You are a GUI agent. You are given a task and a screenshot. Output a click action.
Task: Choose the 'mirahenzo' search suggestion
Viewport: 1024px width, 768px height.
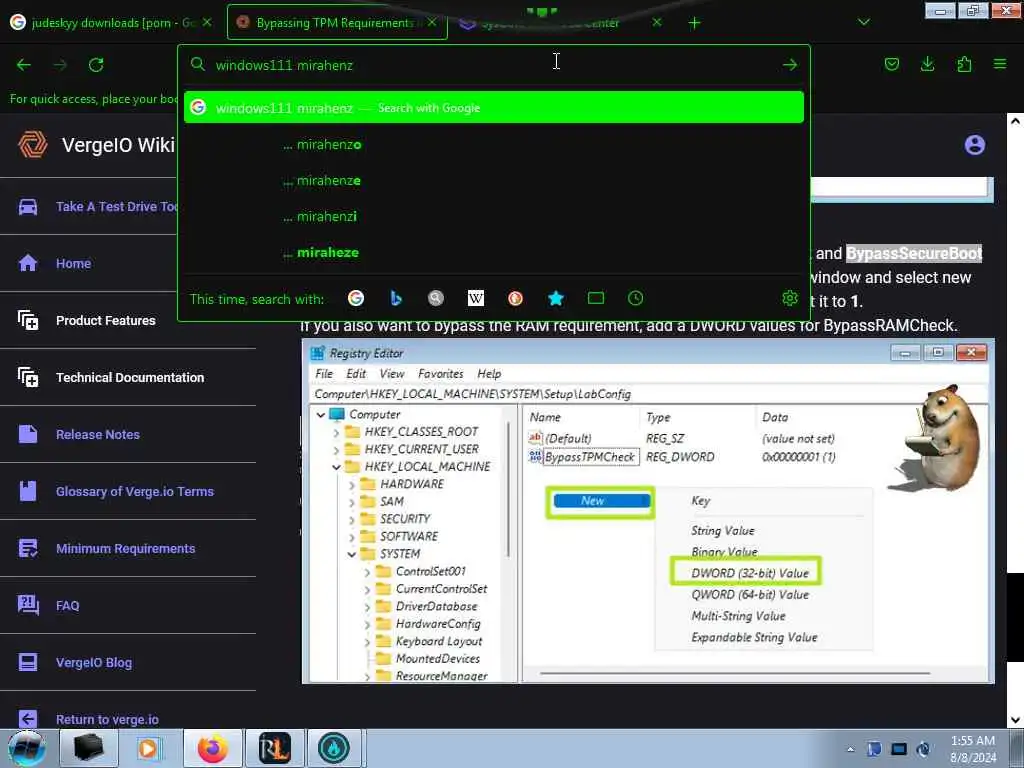pyautogui.click(x=494, y=144)
